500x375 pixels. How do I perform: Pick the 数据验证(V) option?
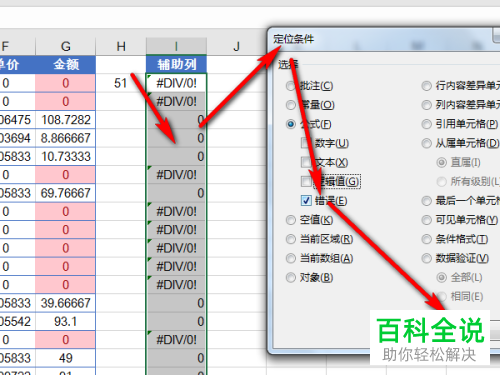(x=426, y=258)
